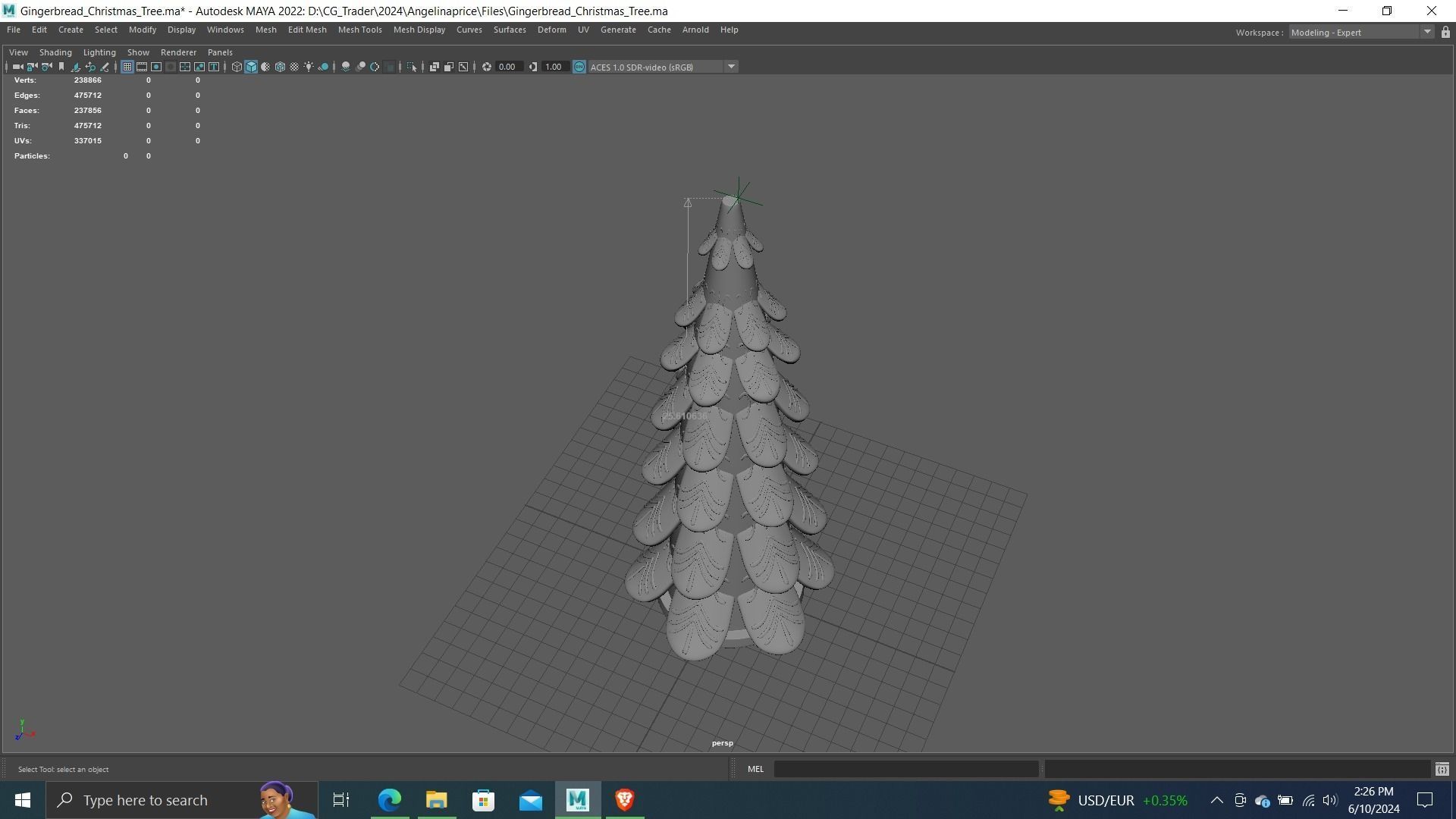Open the UV menu

(x=583, y=30)
